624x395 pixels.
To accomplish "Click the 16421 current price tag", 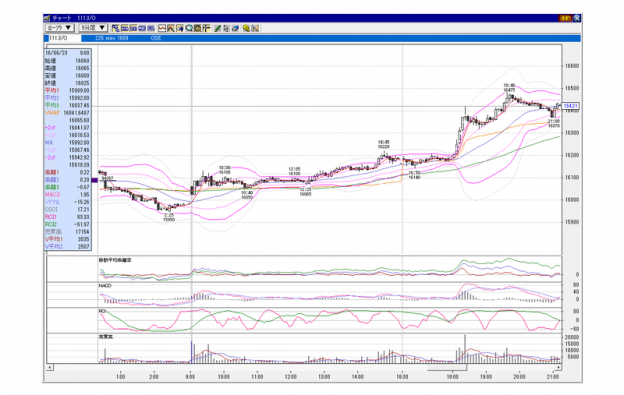I will (x=570, y=106).
